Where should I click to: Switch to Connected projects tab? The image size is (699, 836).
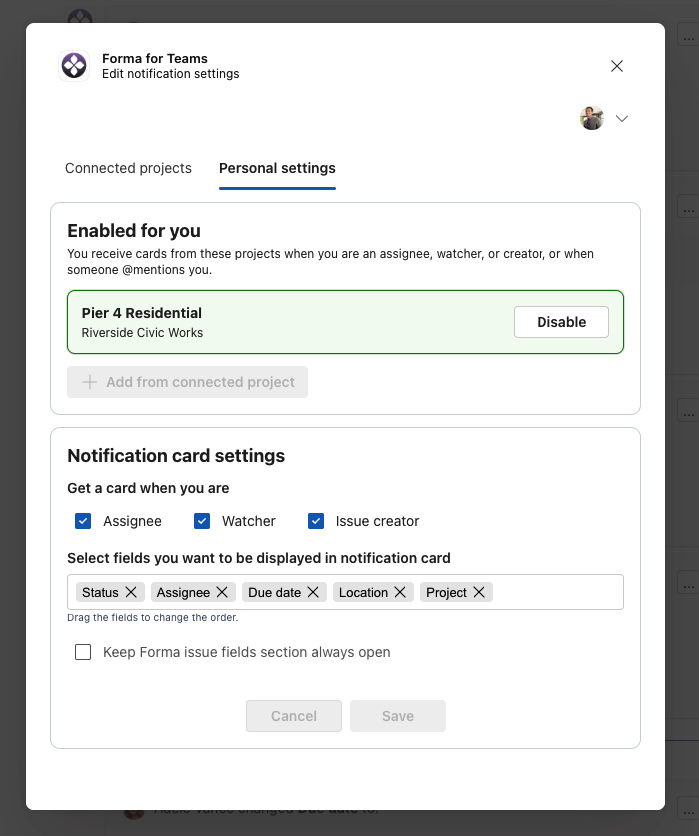128,168
